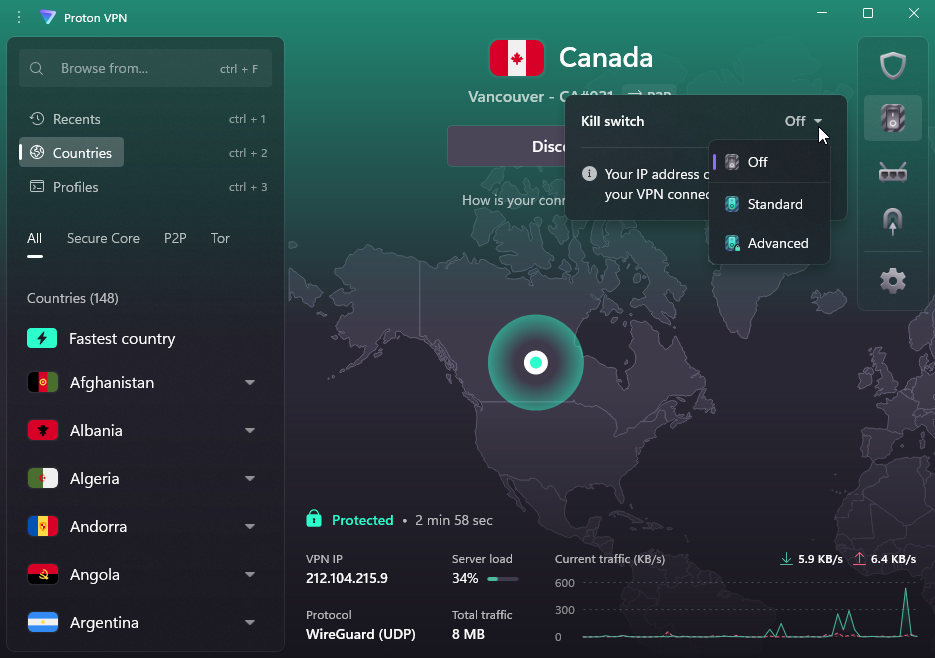Click the Countries globe icon
The image size is (935, 658).
(37, 152)
